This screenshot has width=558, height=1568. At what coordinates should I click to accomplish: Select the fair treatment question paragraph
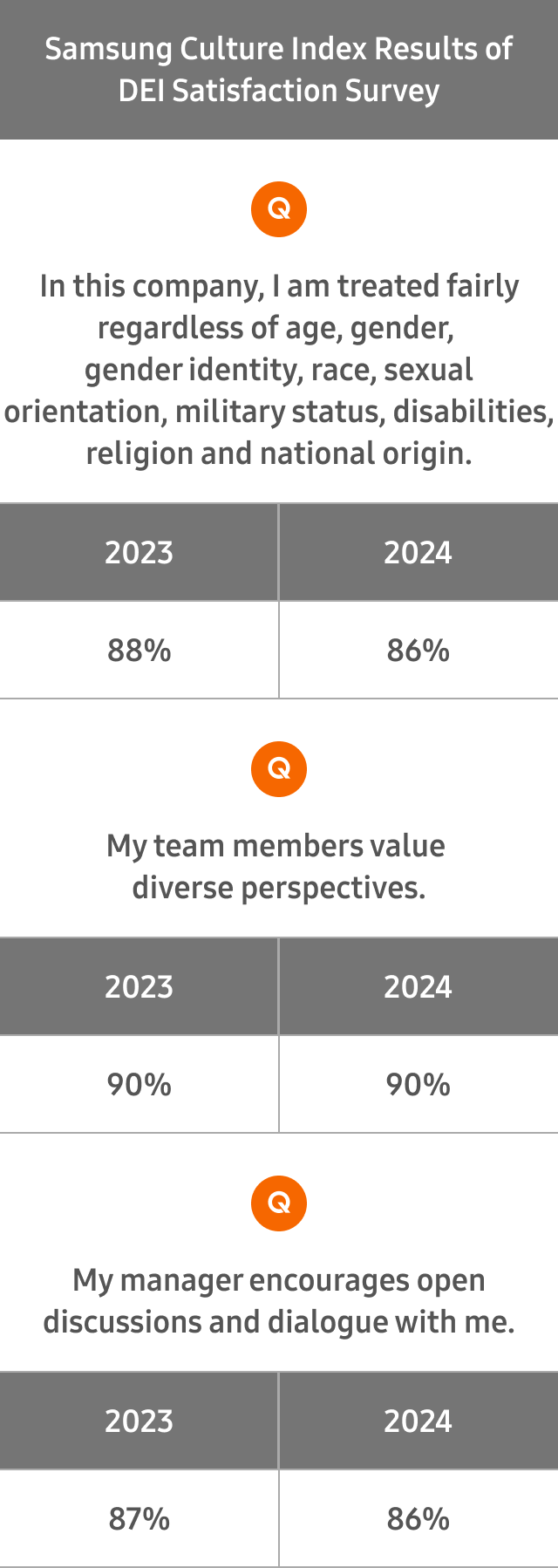(x=279, y=370)
